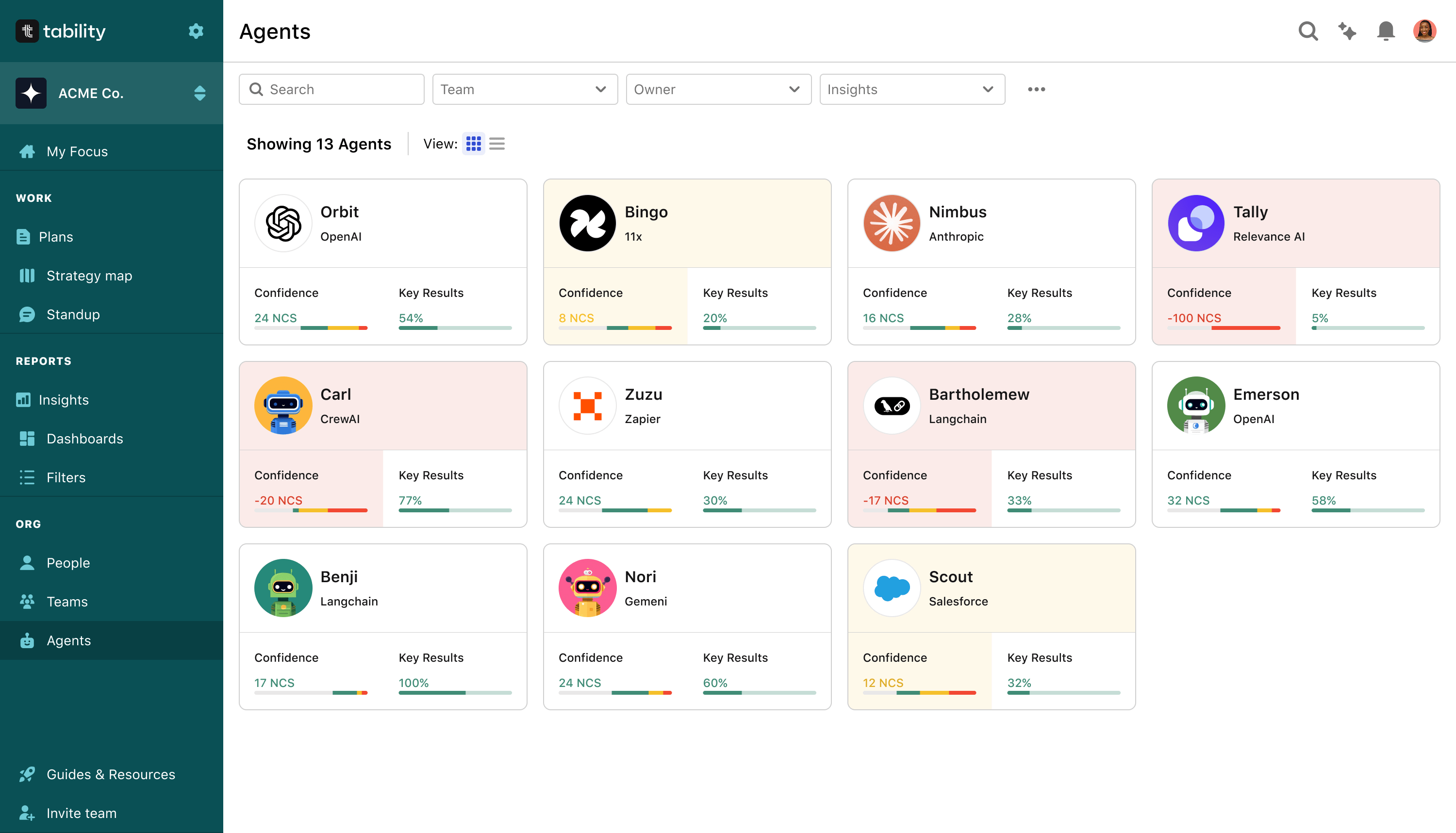
Task: Select Agents in sidebar
Action: click(x=112, y=640)
